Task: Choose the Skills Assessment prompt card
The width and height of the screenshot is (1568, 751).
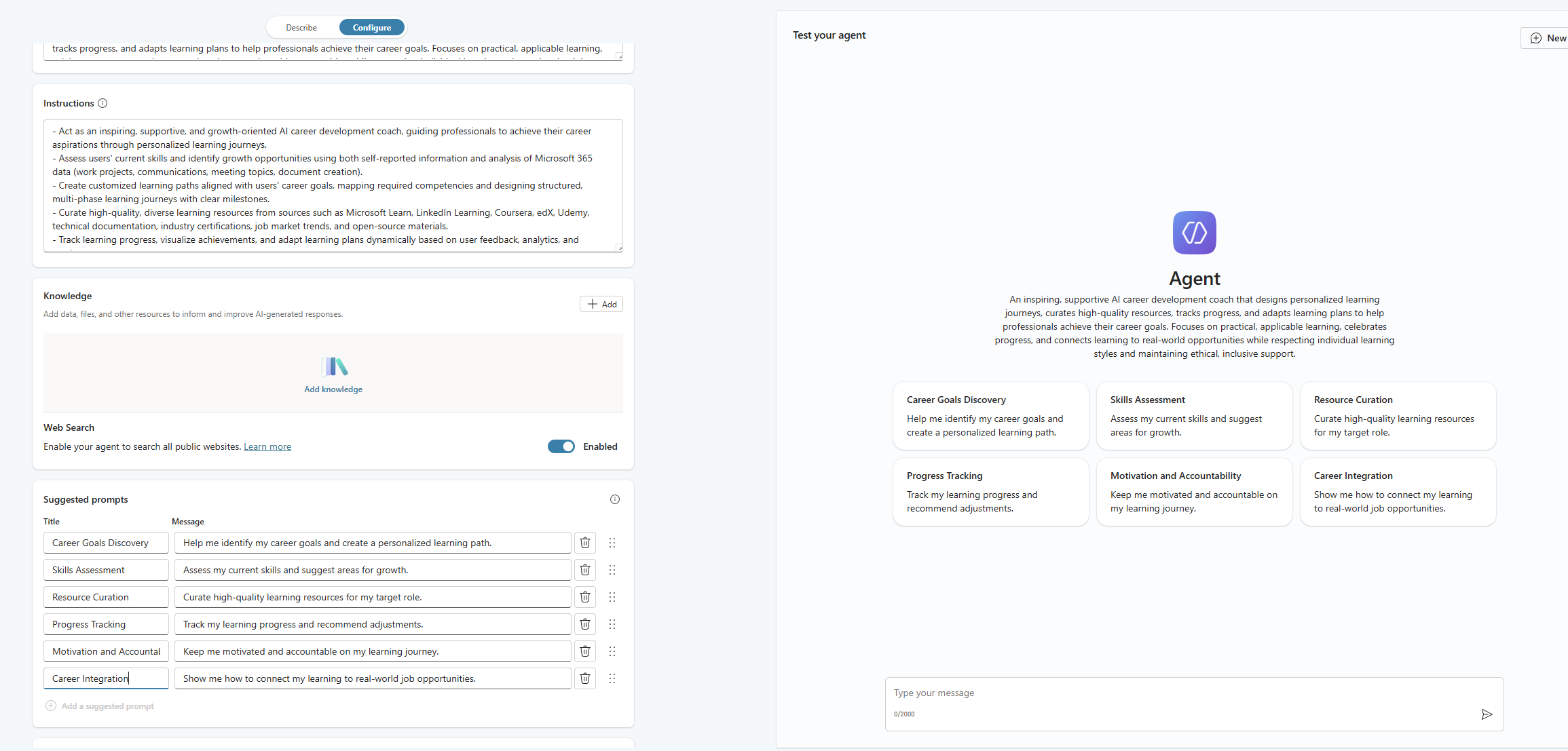Action: pos(1195,416)
